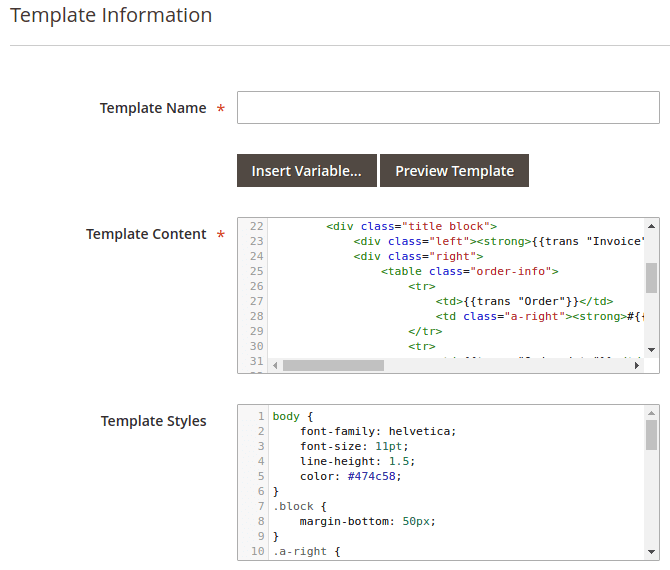The height and width of the screenshot is (570, 670).
Task: Click the Template Styles scroll down arrow
Action: [651, 552]
